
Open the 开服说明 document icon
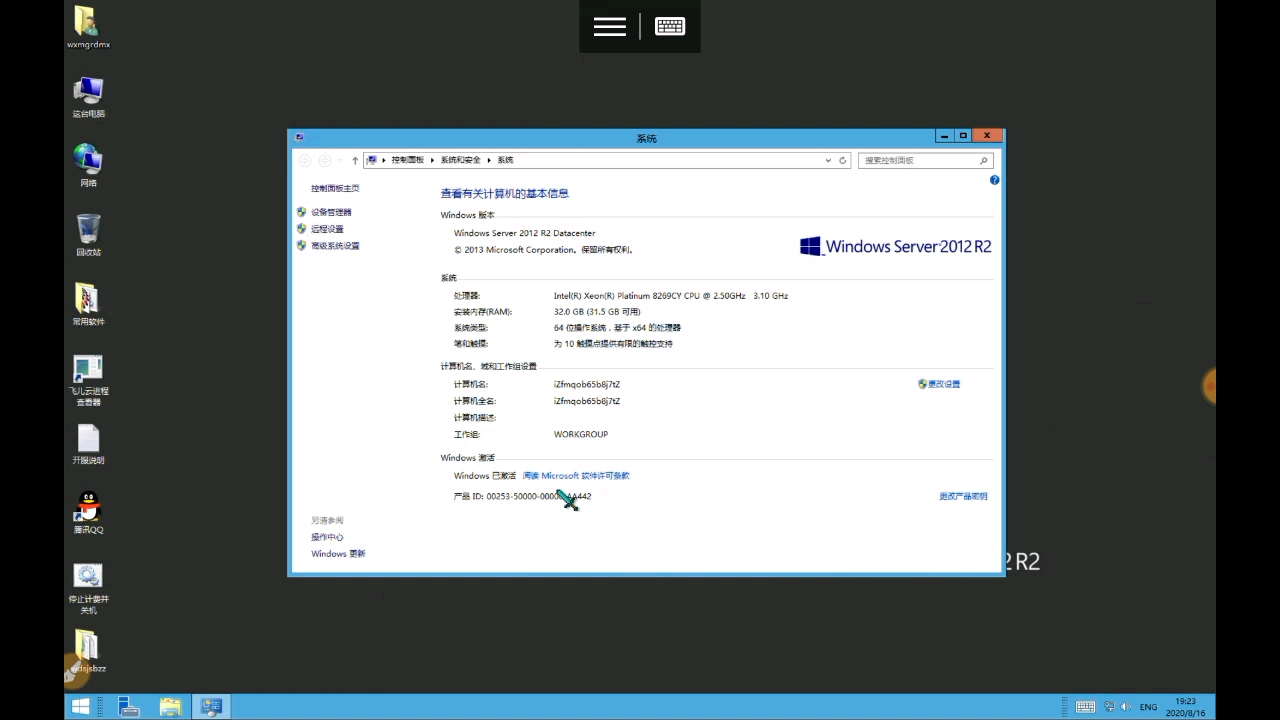coord(88,443)
